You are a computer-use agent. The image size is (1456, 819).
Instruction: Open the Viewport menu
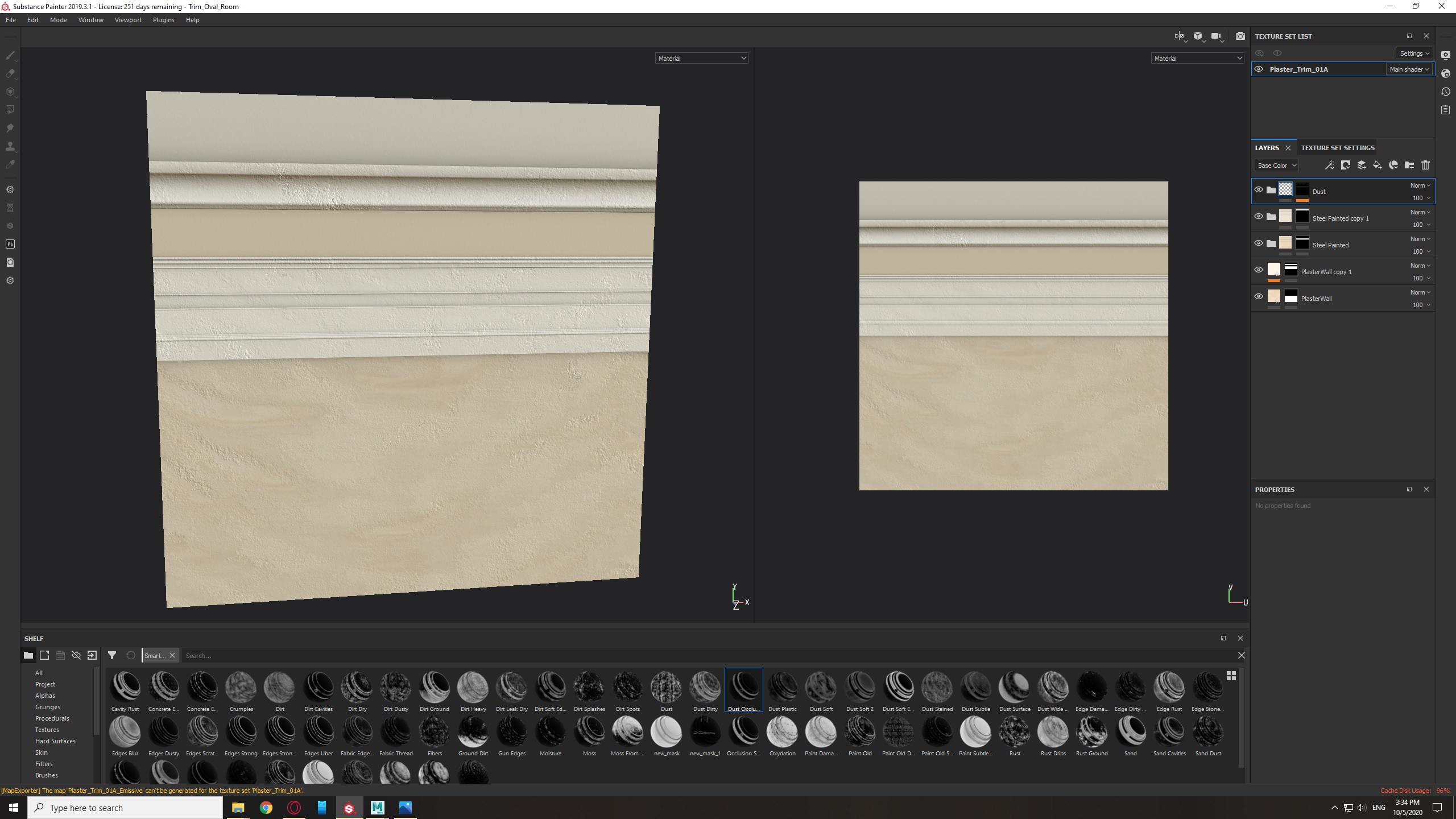[x=128, y=20]
